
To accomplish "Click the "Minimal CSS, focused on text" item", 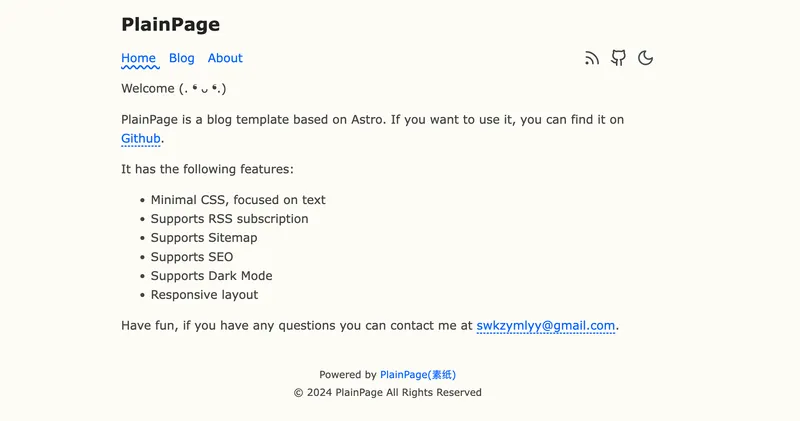I will [238, 200].
